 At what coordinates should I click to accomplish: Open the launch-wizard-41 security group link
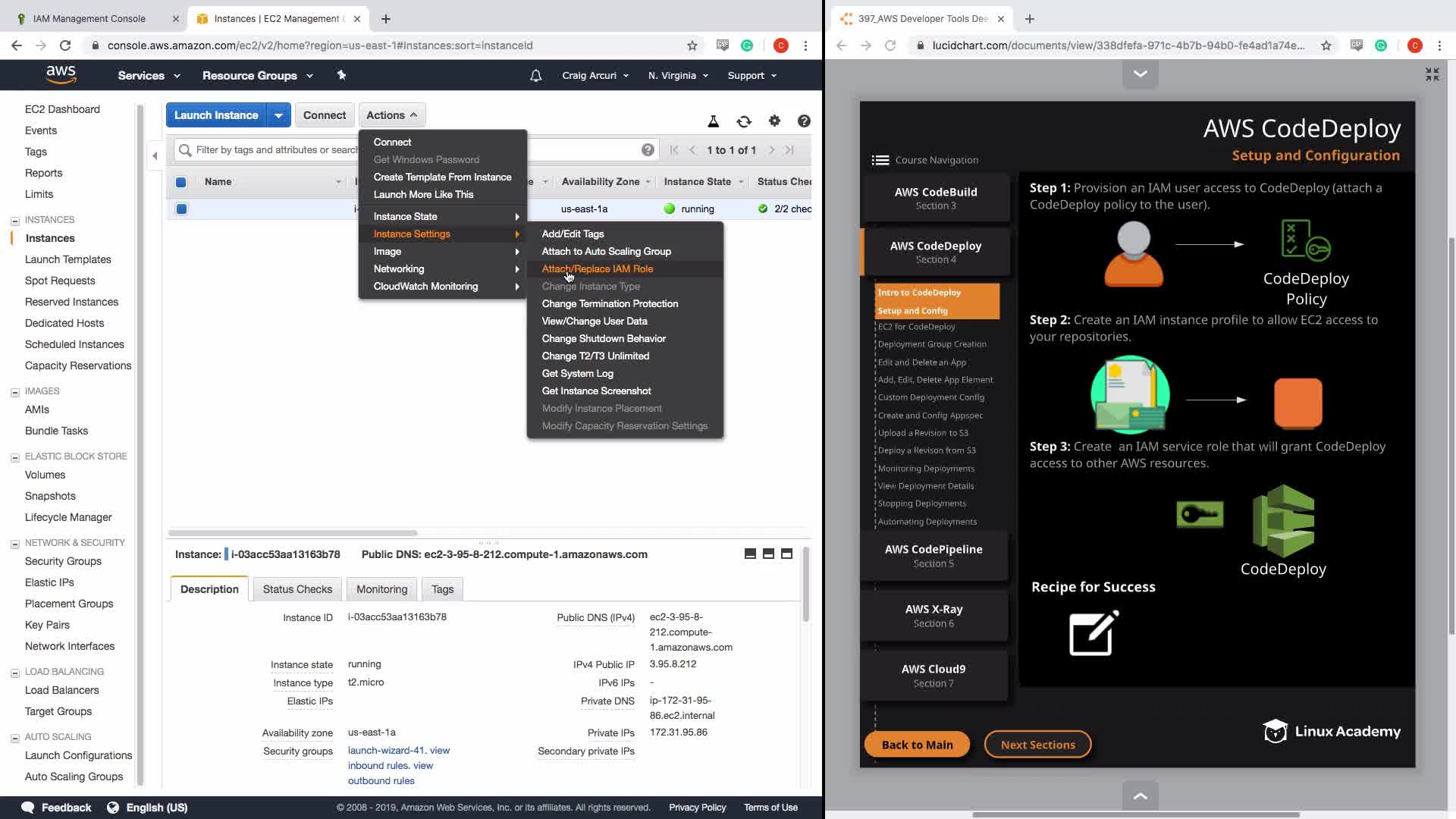(387, 750)
